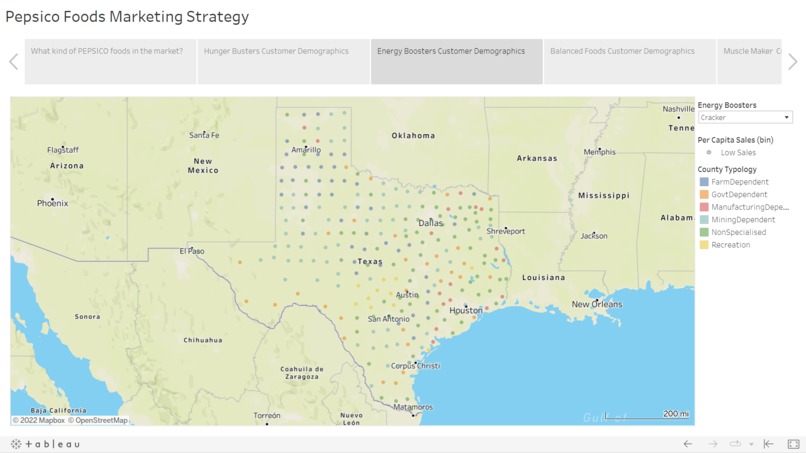Click the 'El Paso' map label
The width and height of the screenshot is (806, 453).
(x=192, y=251)
